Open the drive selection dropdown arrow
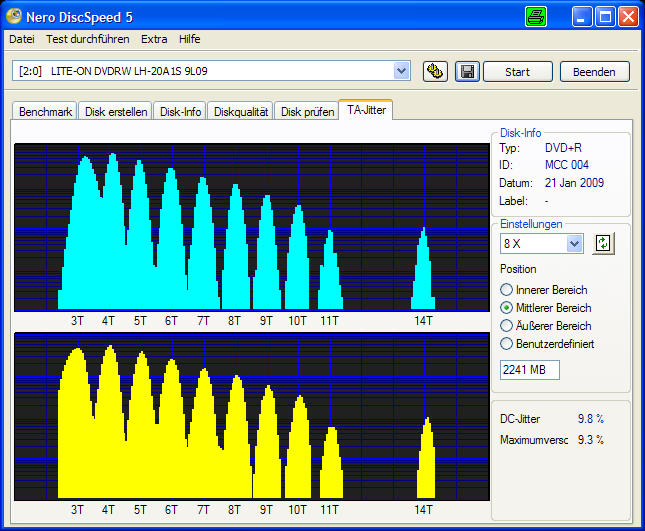The image size is (645, 531). [x=401, y=71]
